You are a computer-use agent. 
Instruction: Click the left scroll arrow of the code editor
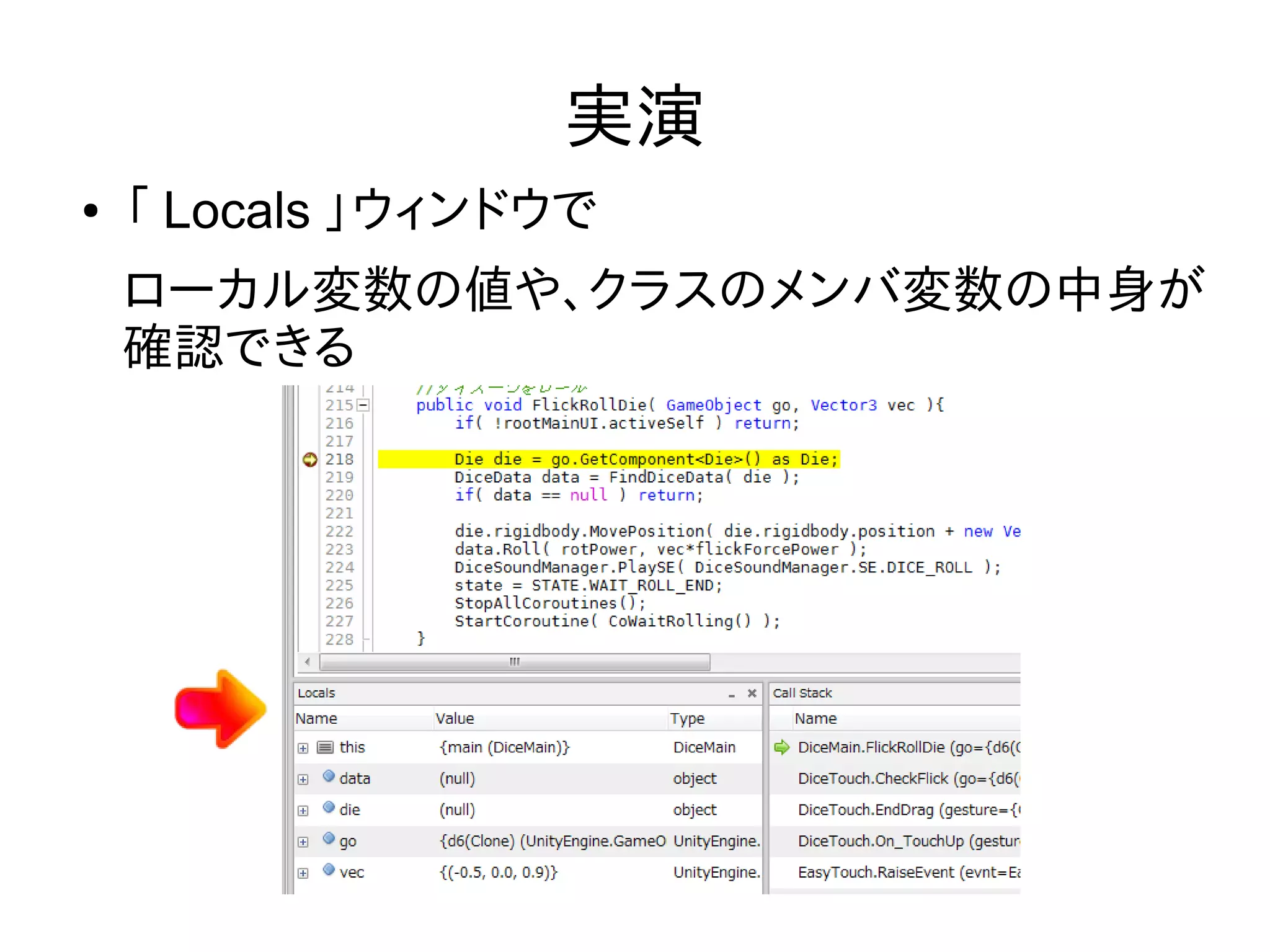point(308,662)
